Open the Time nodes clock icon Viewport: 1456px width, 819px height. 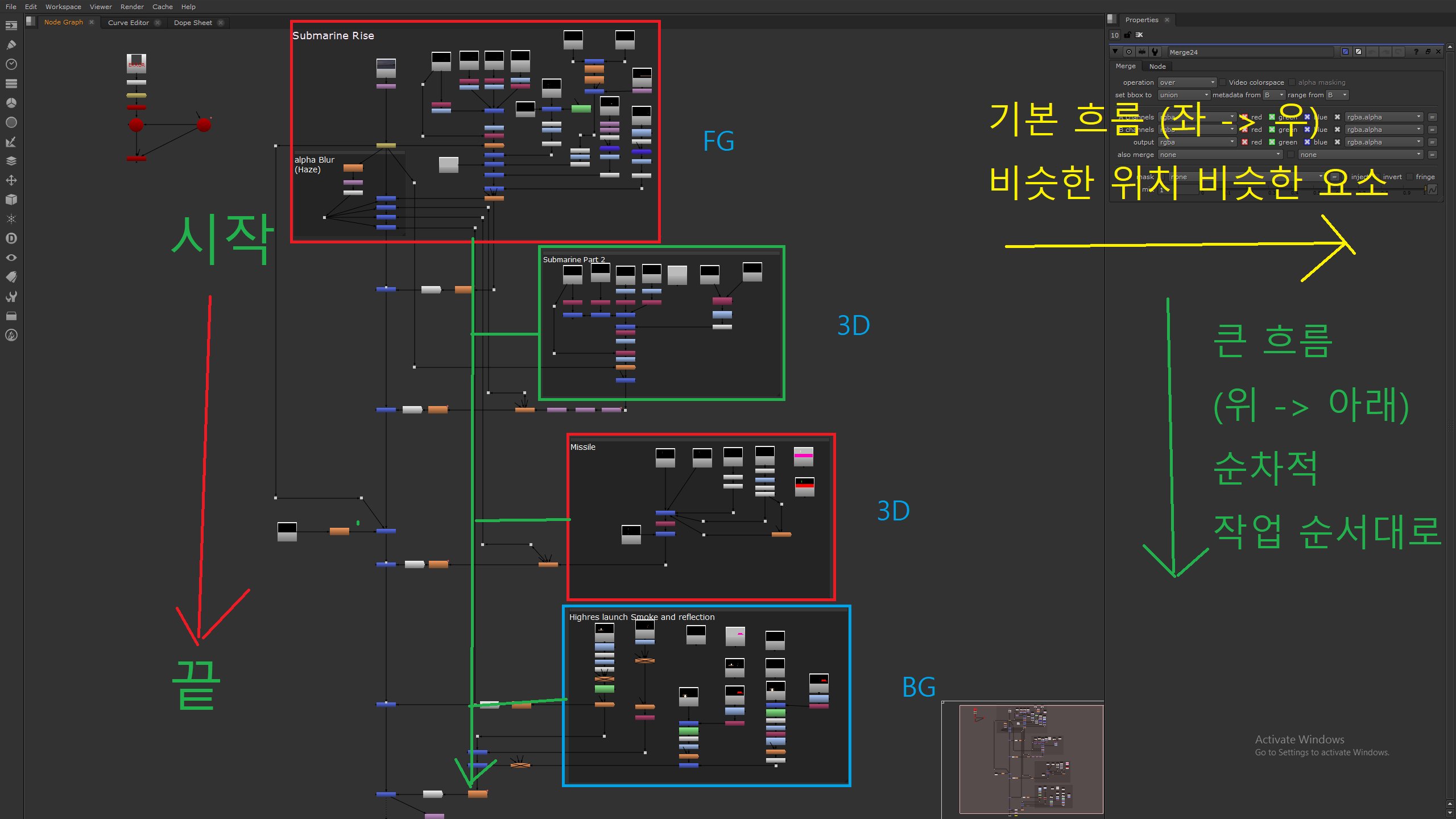[11, 64]
